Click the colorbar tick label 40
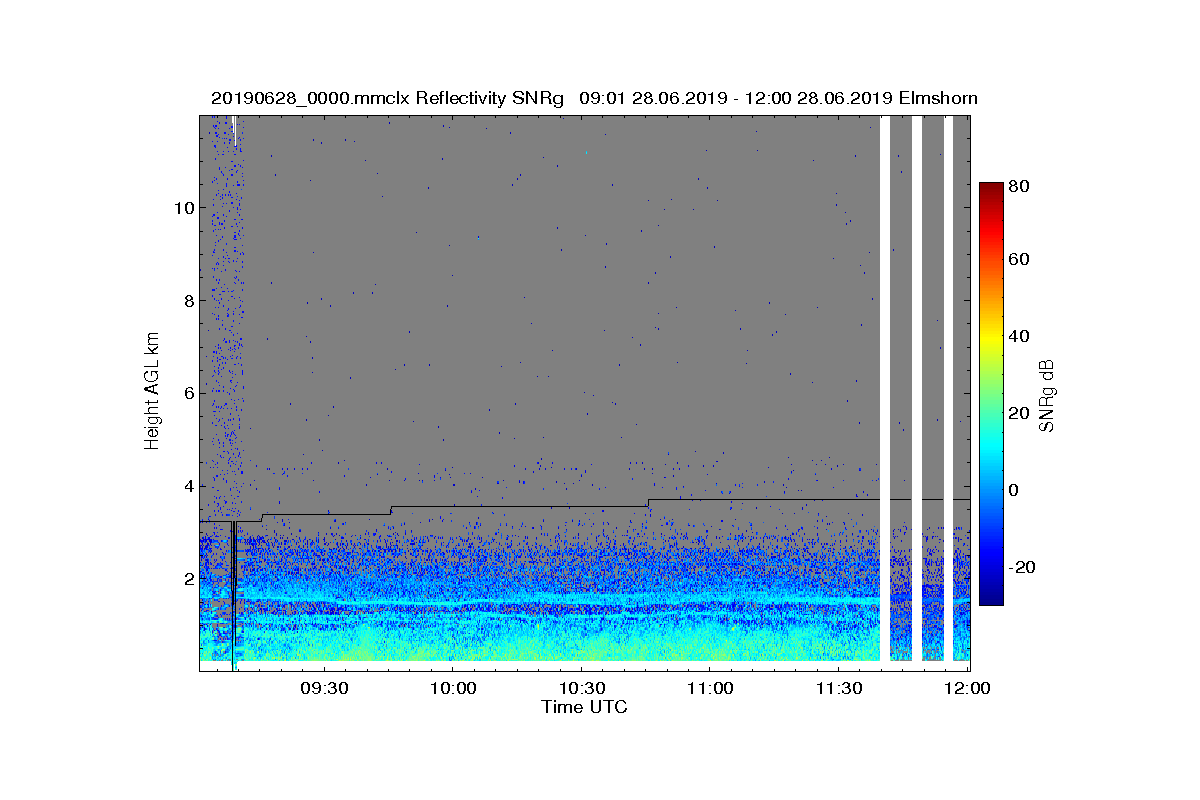This screenshot has width=1200, height=800. coord(1020,336)
